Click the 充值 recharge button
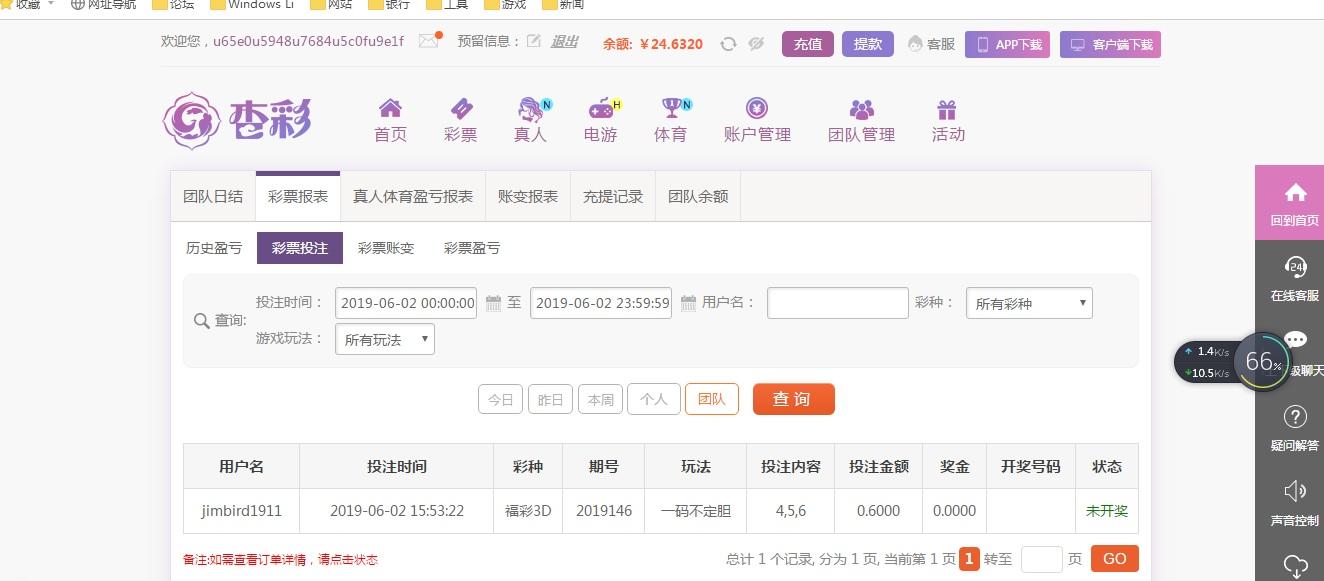The image size is (1324, 581). point(808,44)
